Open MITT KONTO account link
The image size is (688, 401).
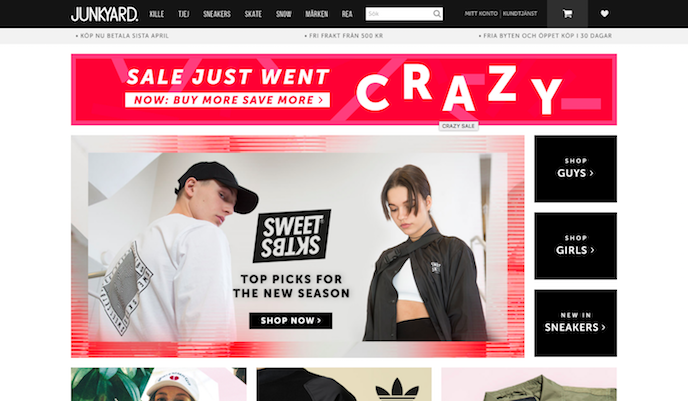pyautogui.click(x=481, y=14)
